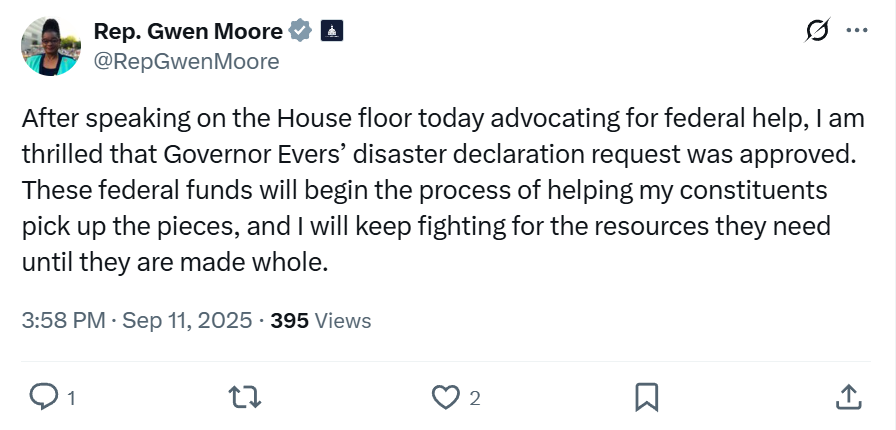This screenshot has height=430, width=896.
Task: Click the Rep. Gwen Moore display name
Action: 188,31
